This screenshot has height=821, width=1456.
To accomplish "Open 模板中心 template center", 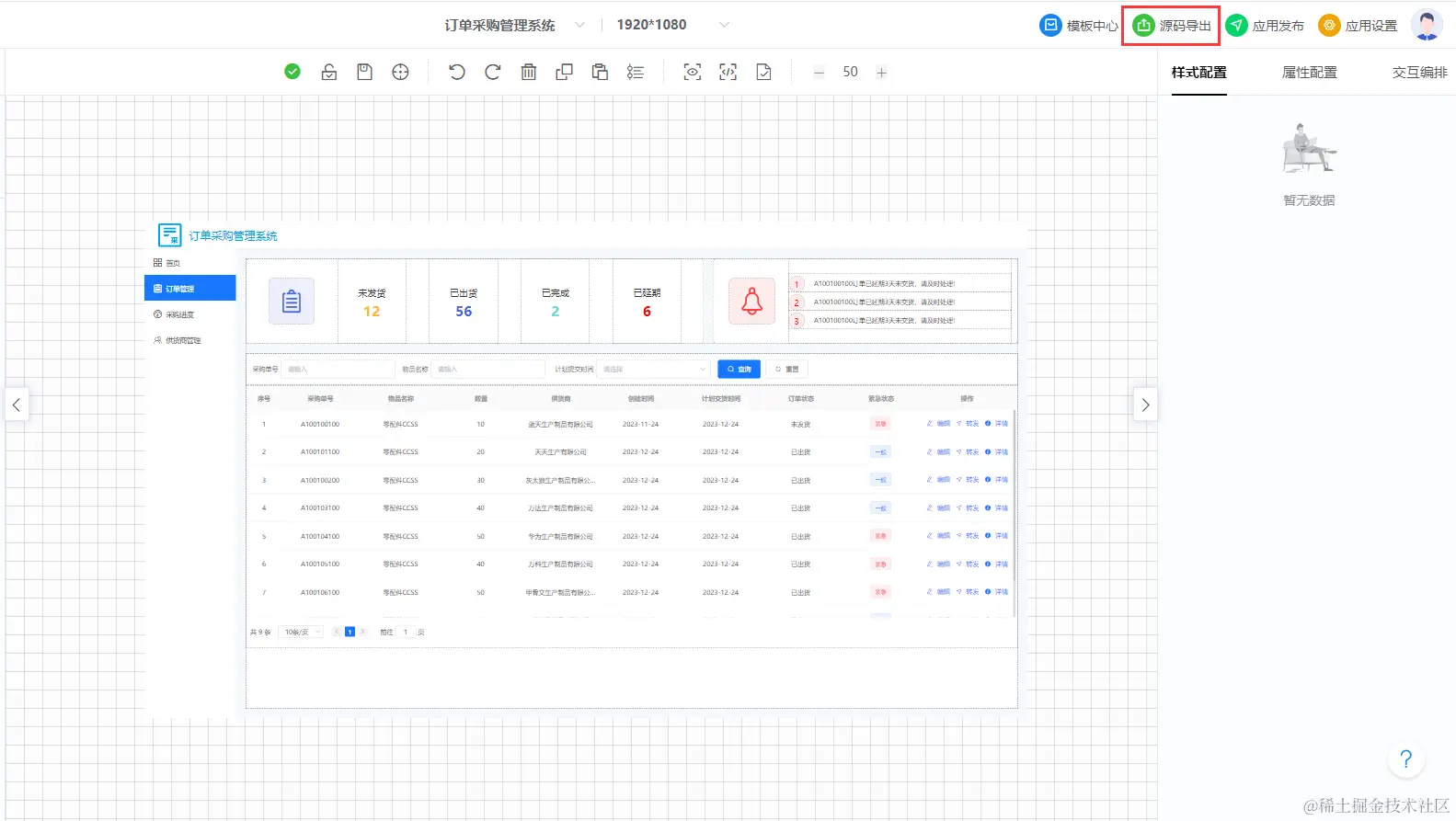I will coord(1079,26).
